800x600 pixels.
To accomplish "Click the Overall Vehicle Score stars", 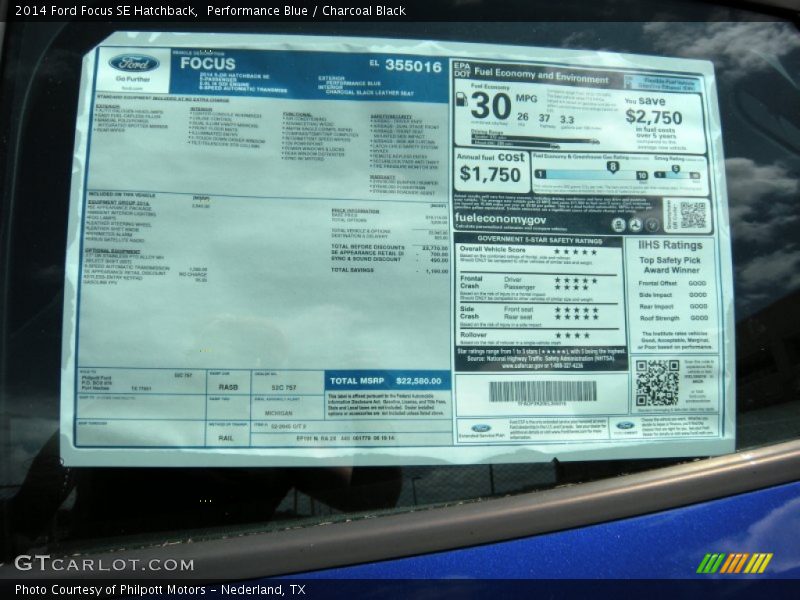I will (576, 252).
